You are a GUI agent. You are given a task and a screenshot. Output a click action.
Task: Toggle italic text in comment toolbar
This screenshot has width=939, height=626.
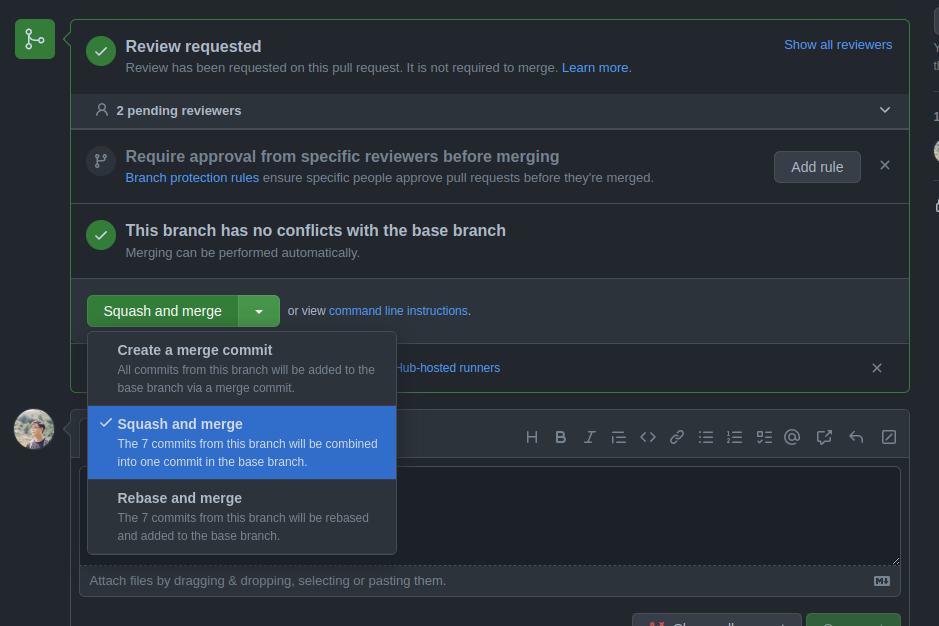(590, 437)
